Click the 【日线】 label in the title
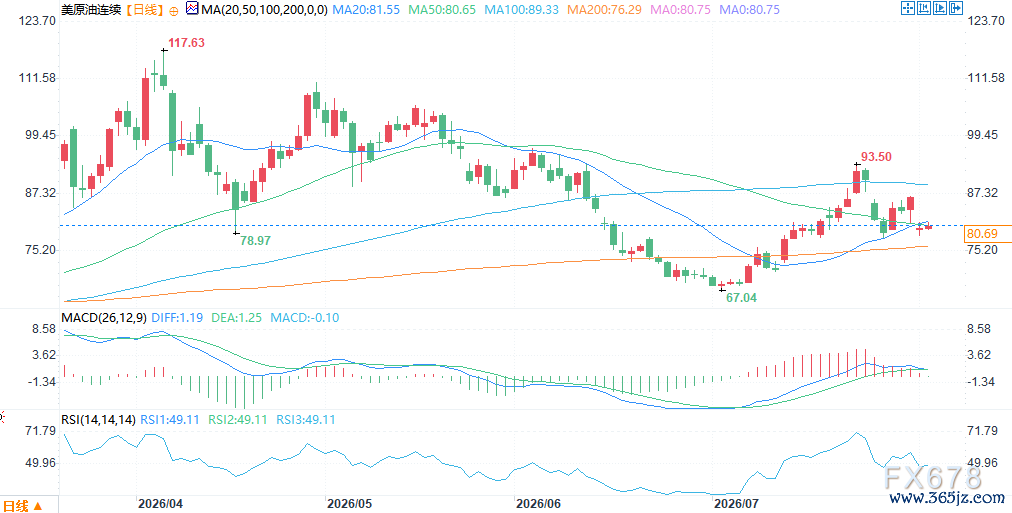Viewport: 1012px width, 513px height. (145, 10)
